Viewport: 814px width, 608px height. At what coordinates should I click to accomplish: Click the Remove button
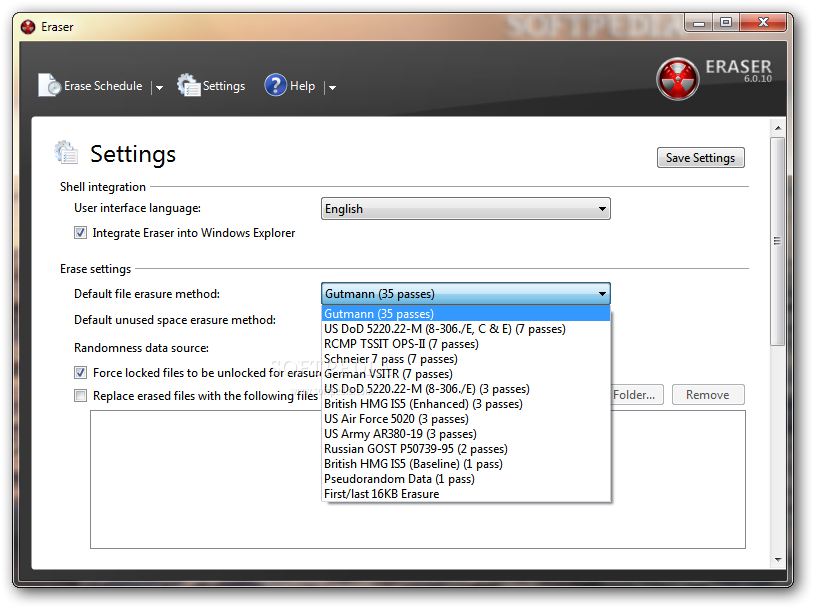[x=708, y=395]
